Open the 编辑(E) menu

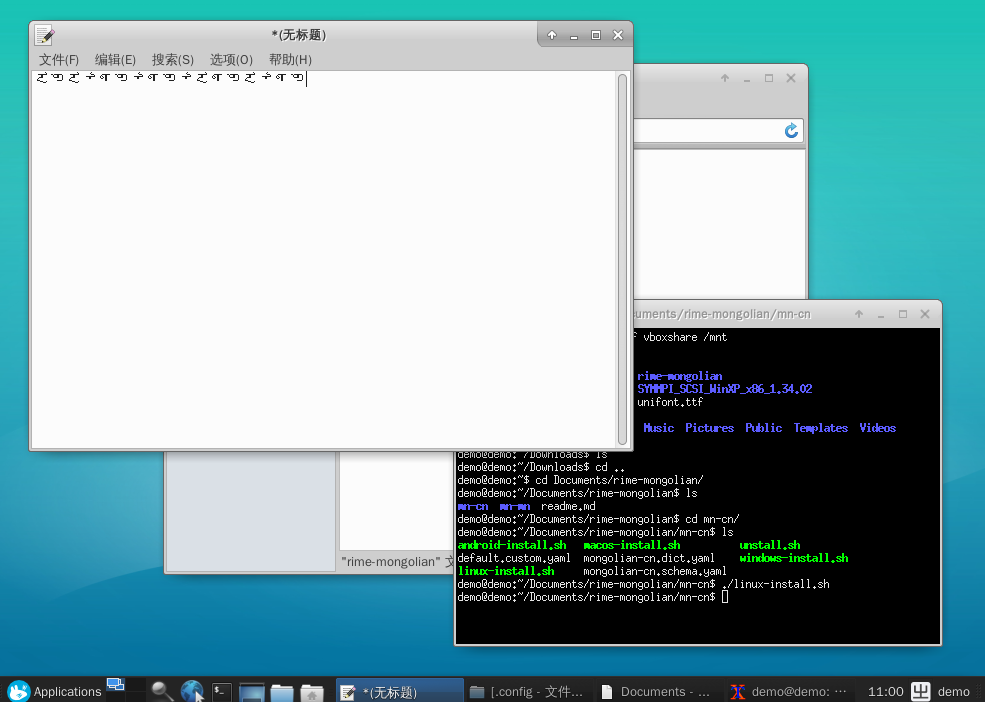[115, 60]
